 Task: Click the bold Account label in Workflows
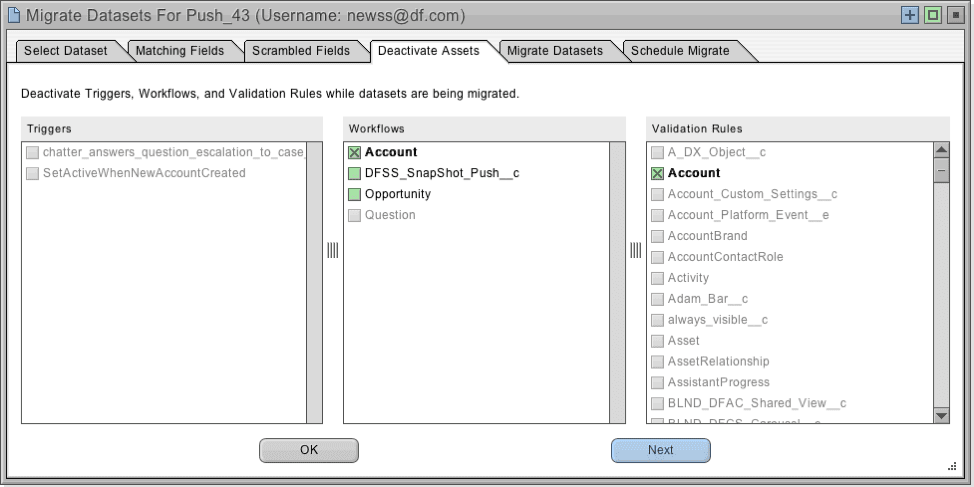tap(391, 152)
